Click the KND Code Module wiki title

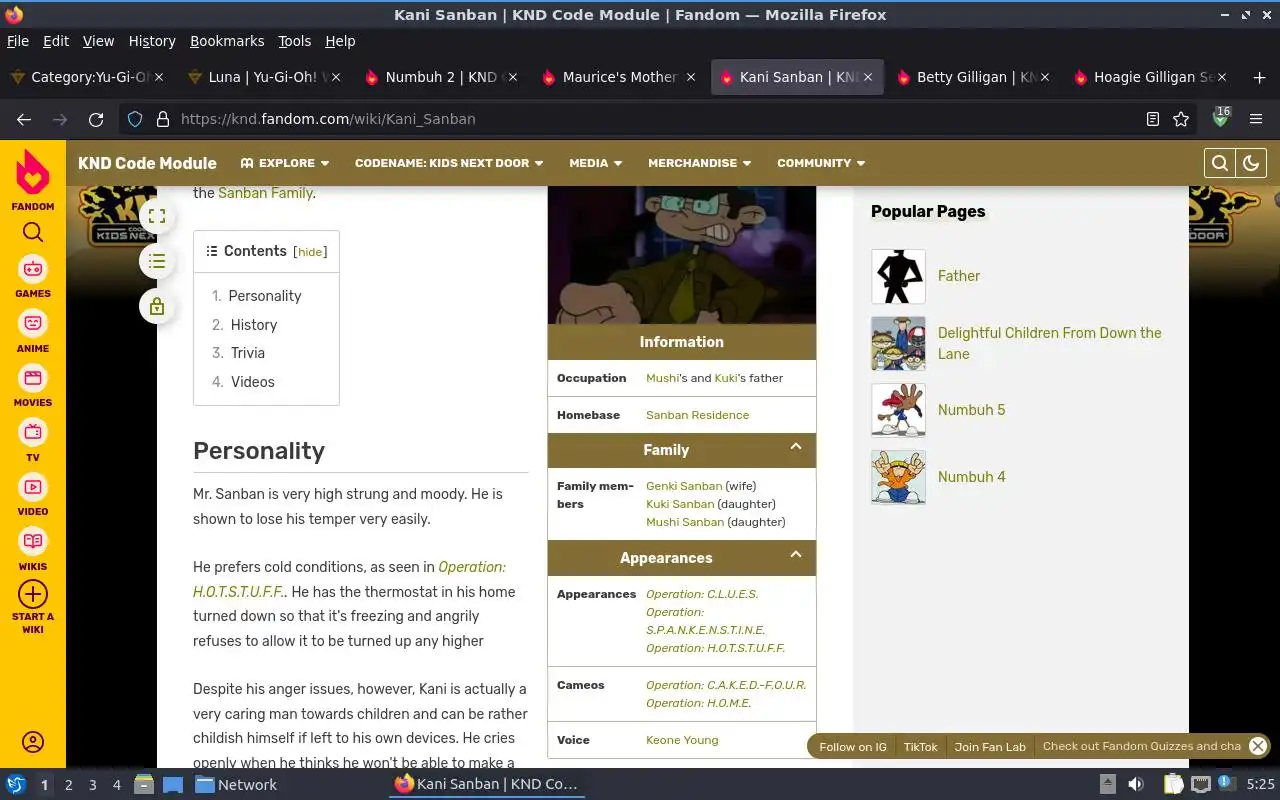tap(147, 163)
